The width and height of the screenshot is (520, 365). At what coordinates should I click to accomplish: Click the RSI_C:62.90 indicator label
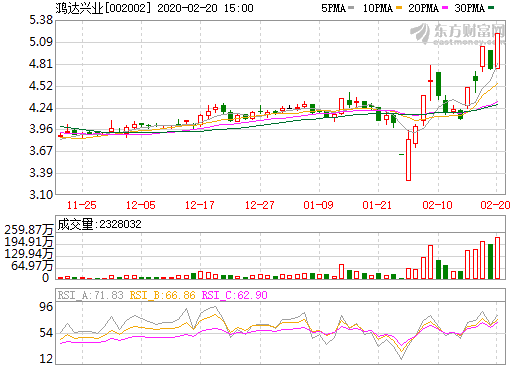point(235,295)
